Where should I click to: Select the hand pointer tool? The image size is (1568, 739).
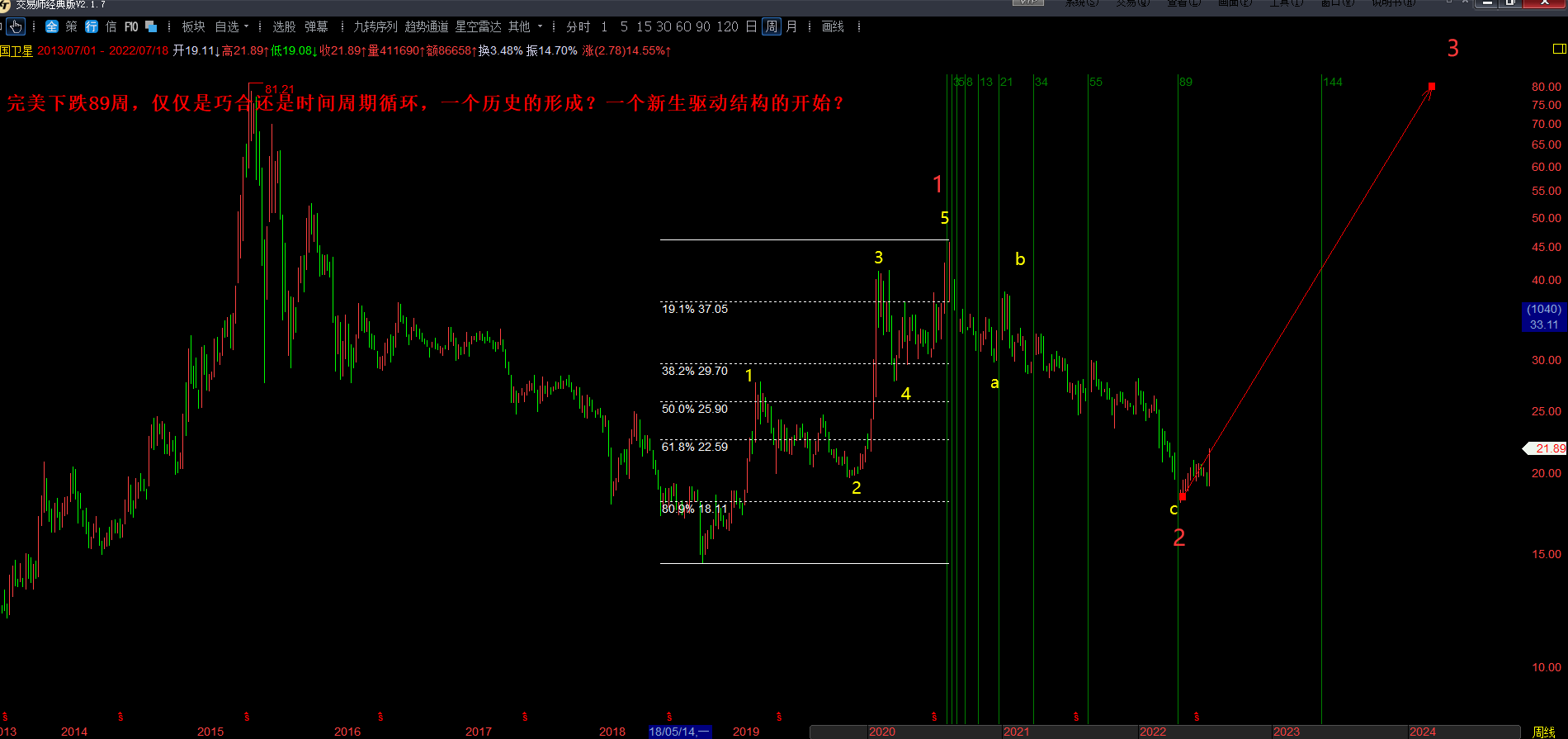tap(16, 26)
